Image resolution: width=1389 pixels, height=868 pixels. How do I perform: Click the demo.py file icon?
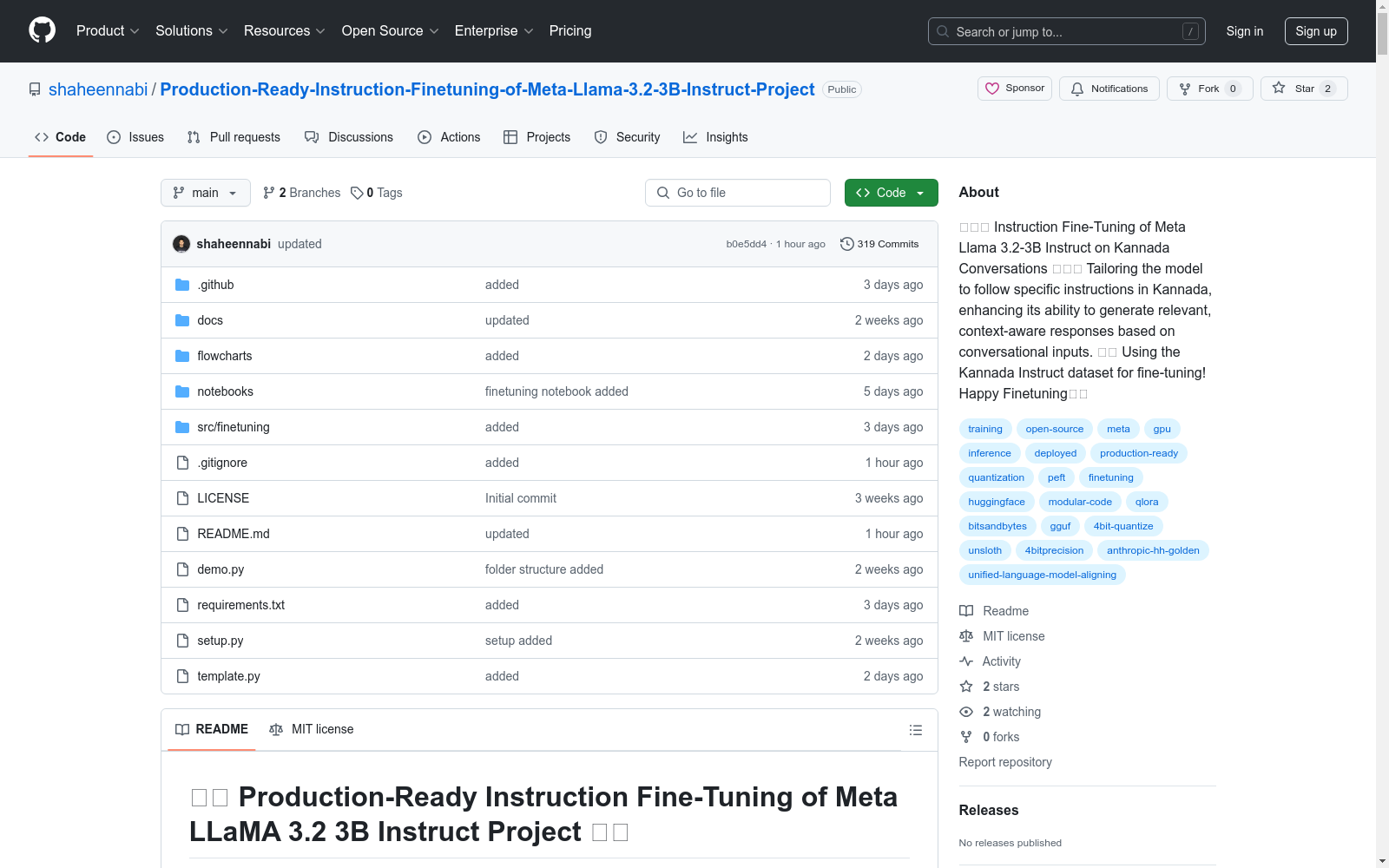182,569
